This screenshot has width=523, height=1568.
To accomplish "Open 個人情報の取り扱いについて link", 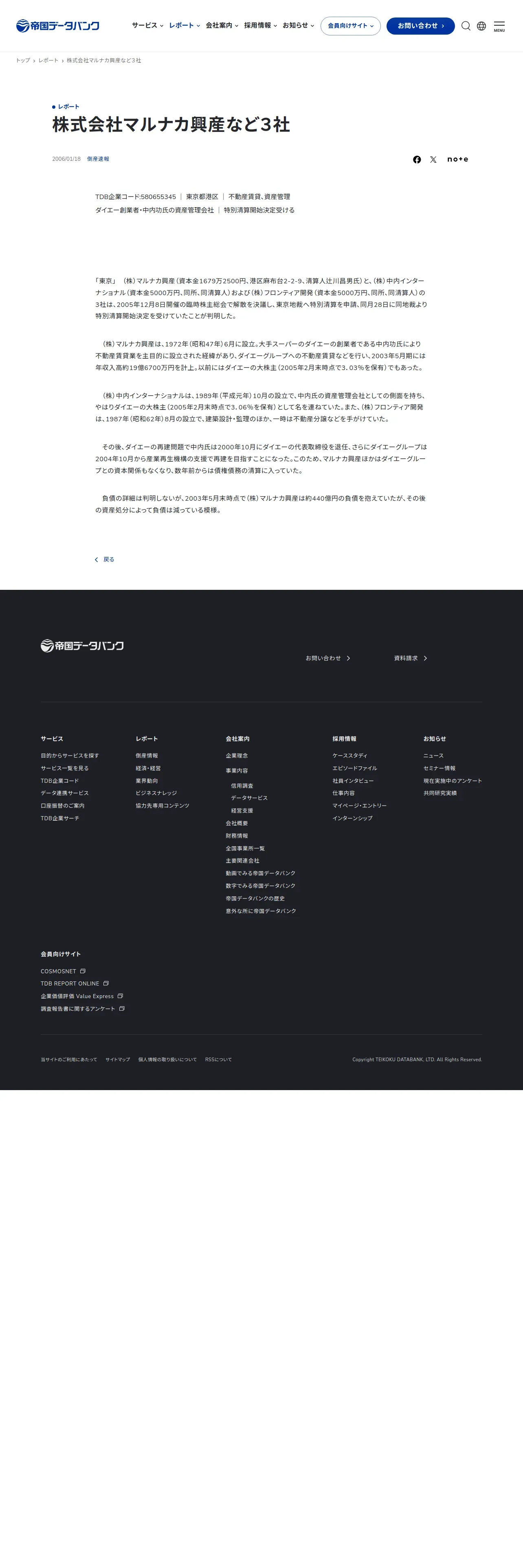I will (x=167, y=1059).
